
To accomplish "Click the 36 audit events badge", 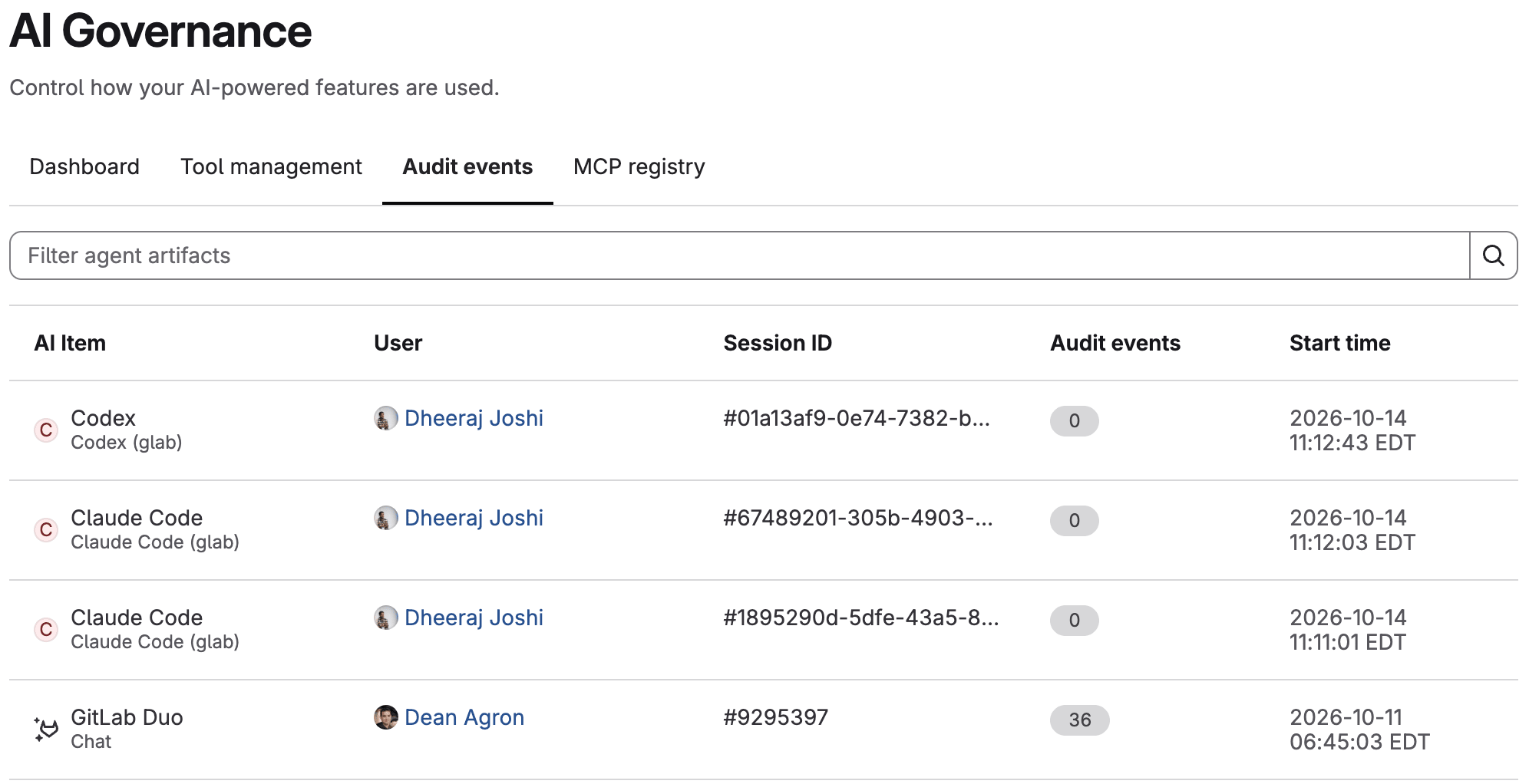I will [1079, 720].
